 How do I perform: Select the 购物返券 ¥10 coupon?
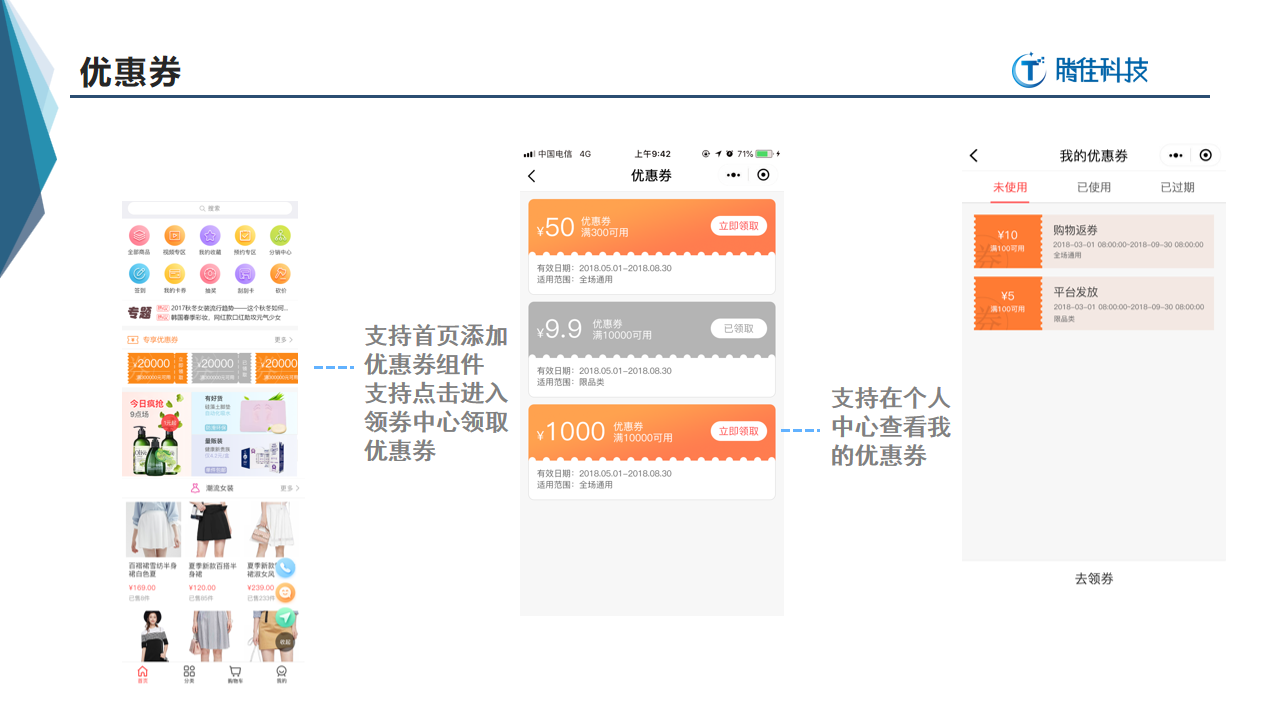click(x=1094, y=241)
